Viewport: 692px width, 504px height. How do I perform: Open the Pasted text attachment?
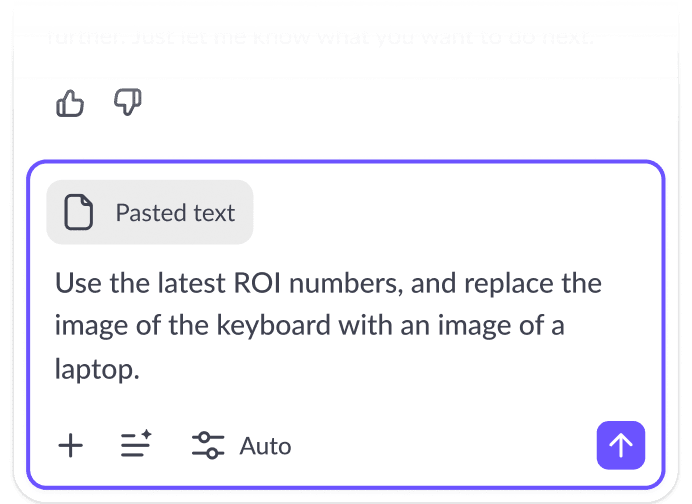(x=150, y=212)
